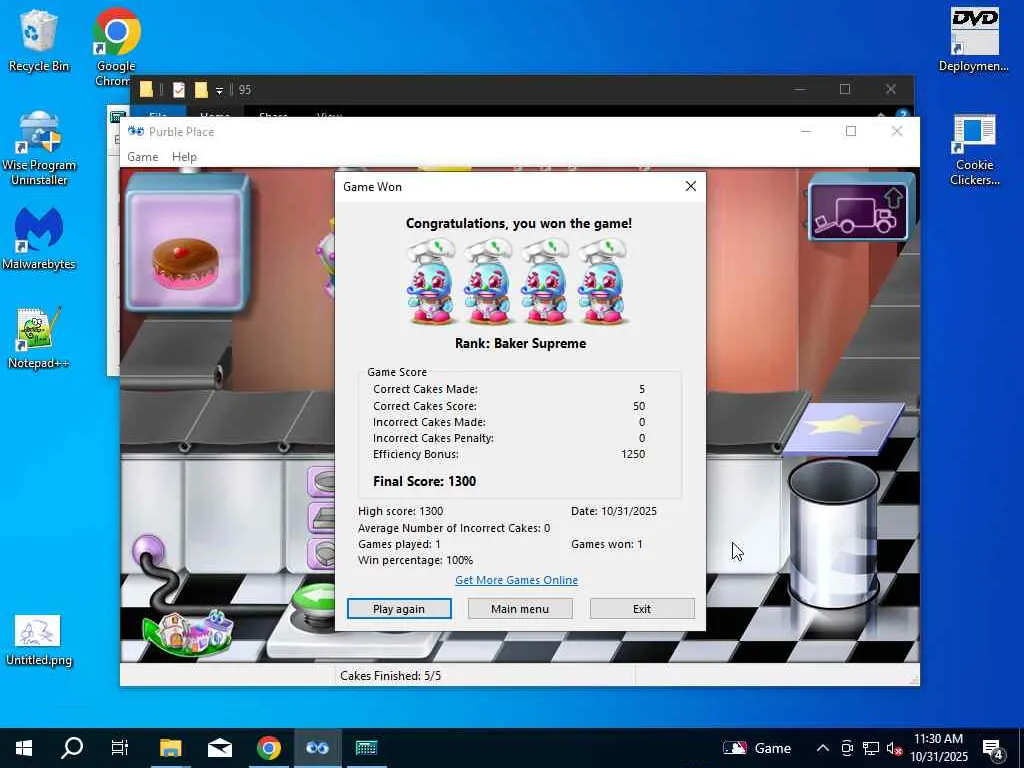Open the Mail app on taskbar

(219, 748)
